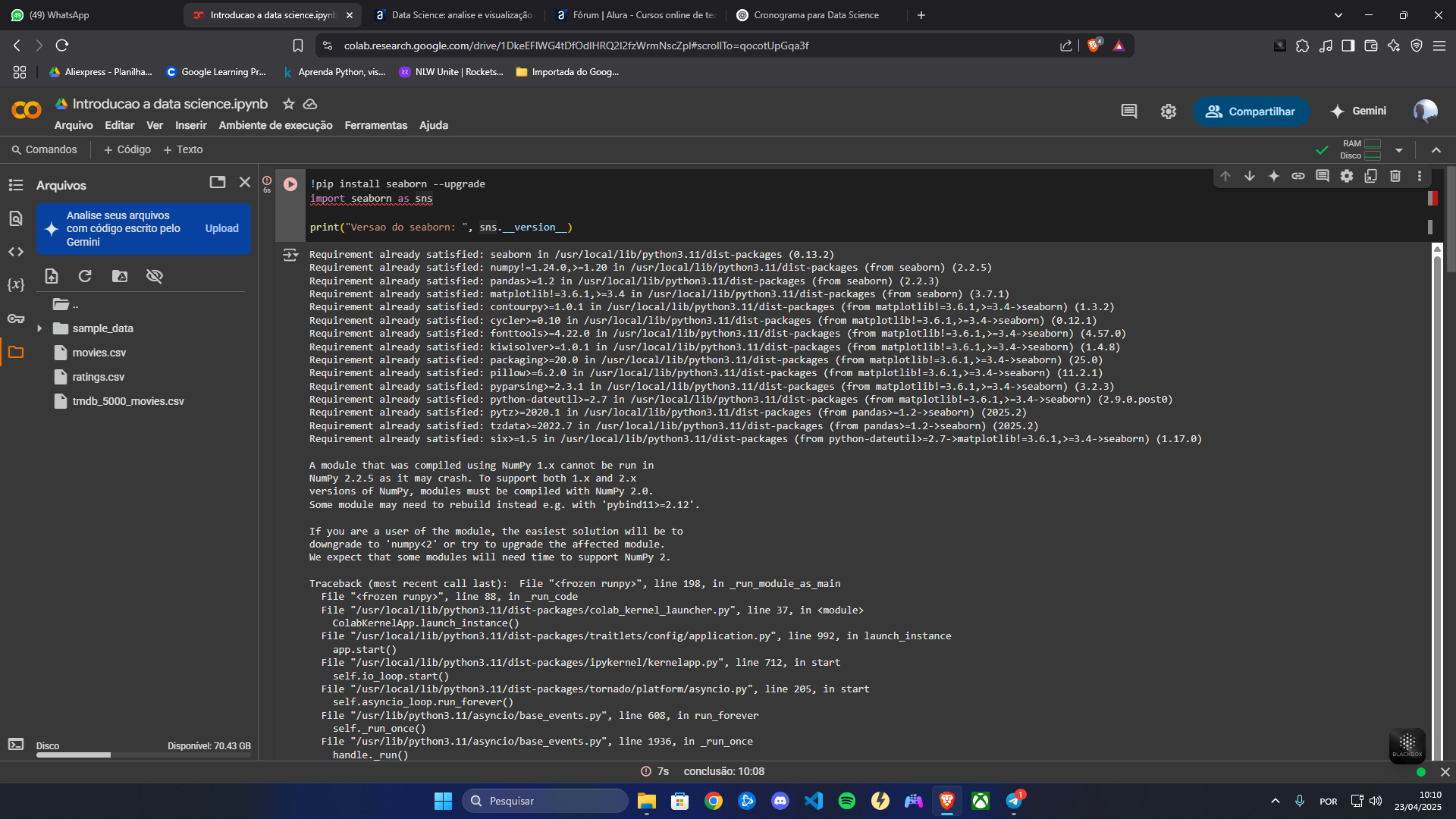Click the output area vertical scrollbar

(x=1436, y=500)
